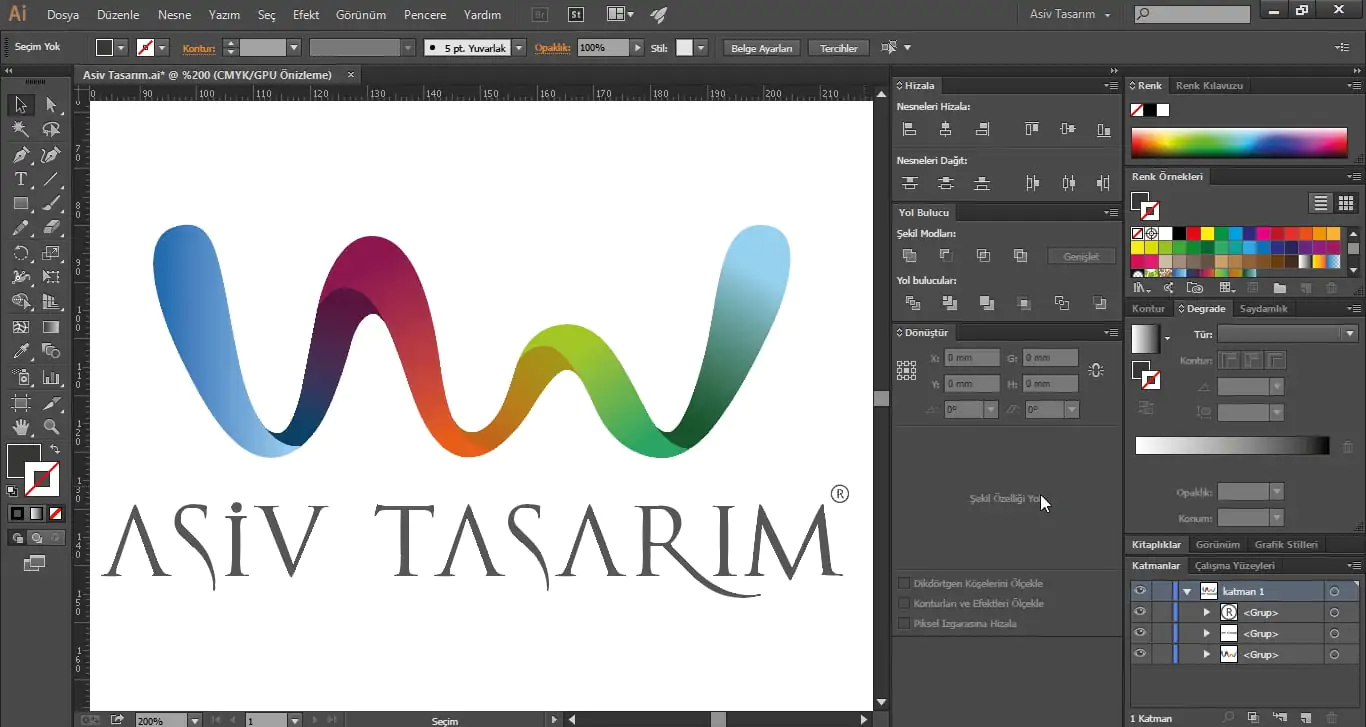Enable Dikdörtgen Köşelerini Ölçekle checkbox
Screen dimensions: 1366x727
904,583
